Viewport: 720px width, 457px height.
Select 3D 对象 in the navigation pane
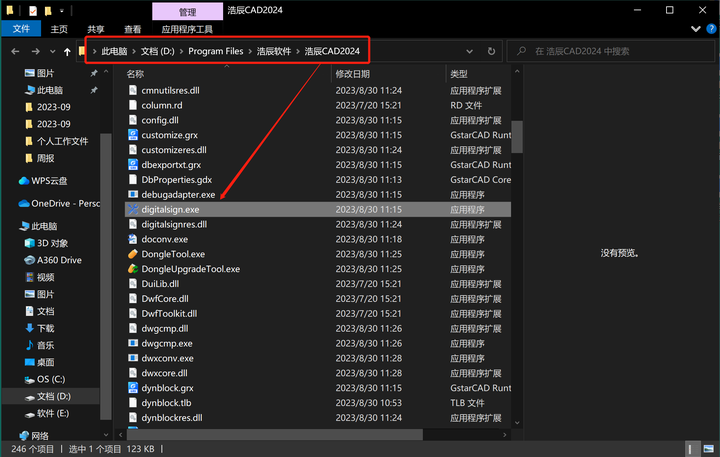tap(46, 243)
